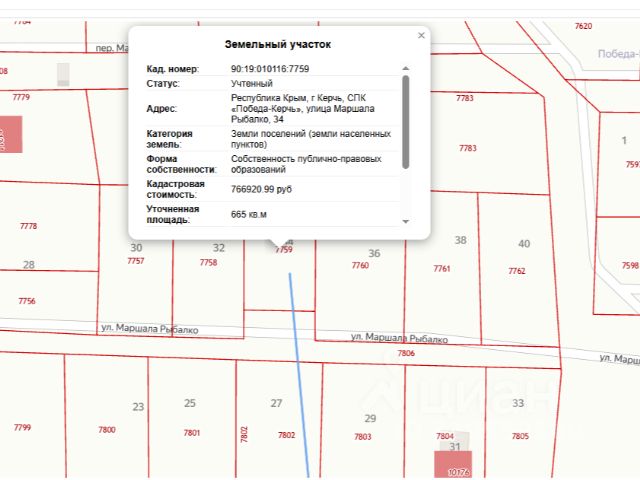Click house number 40 label
Image resolution: width=640 pixels, height=480 pixels.
tap(524, 244)
